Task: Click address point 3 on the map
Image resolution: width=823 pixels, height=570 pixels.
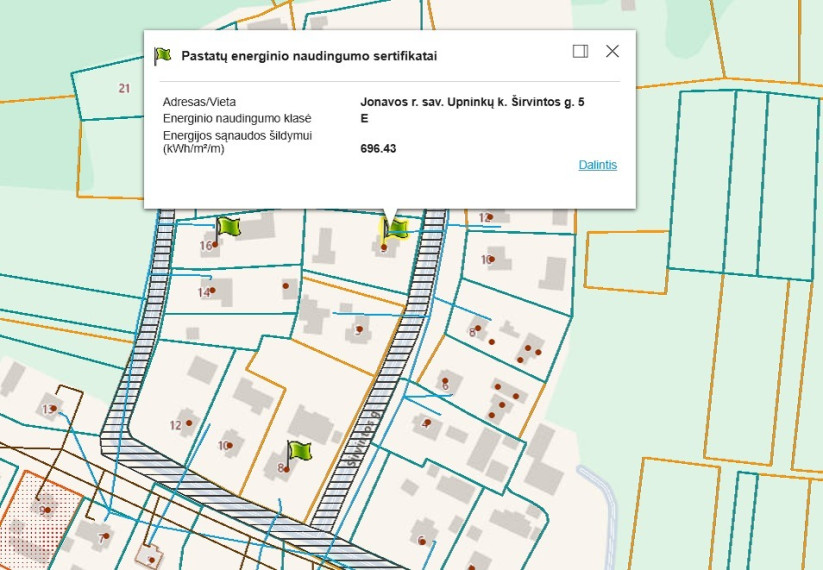Action: [x=359, y=330]
